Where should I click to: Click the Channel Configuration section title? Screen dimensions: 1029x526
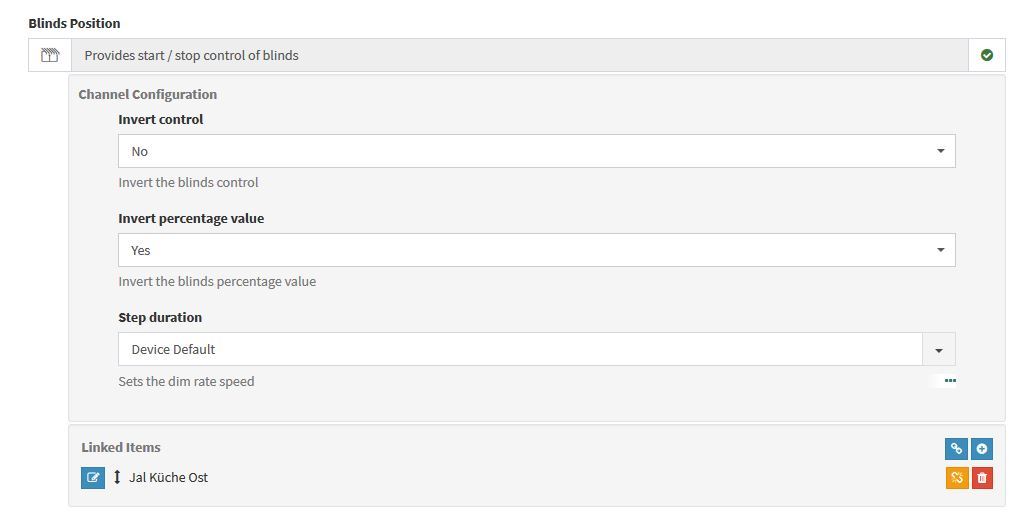147,95
